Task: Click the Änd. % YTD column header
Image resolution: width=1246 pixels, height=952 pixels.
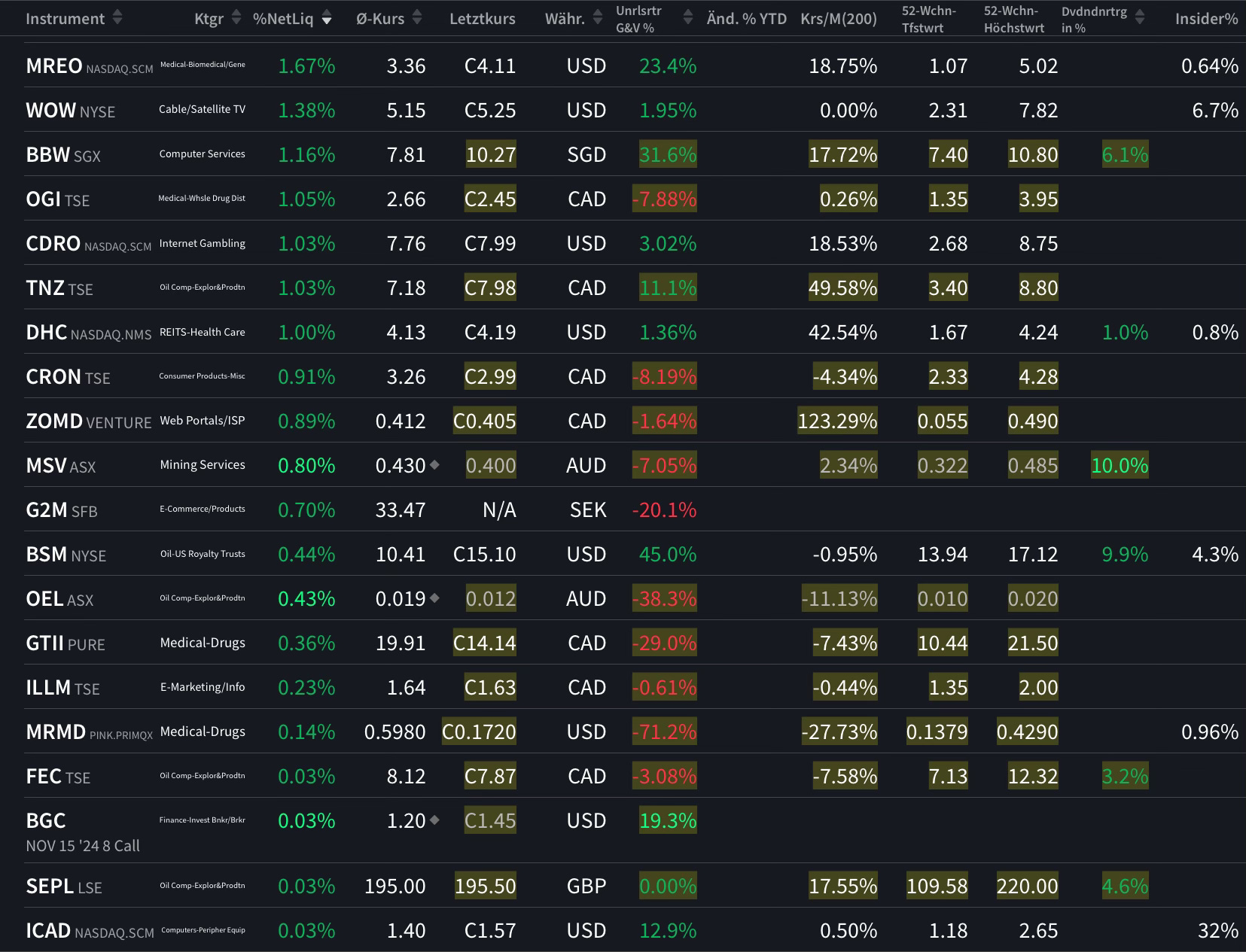Action: pyautogui.click(x=747, y=18)
